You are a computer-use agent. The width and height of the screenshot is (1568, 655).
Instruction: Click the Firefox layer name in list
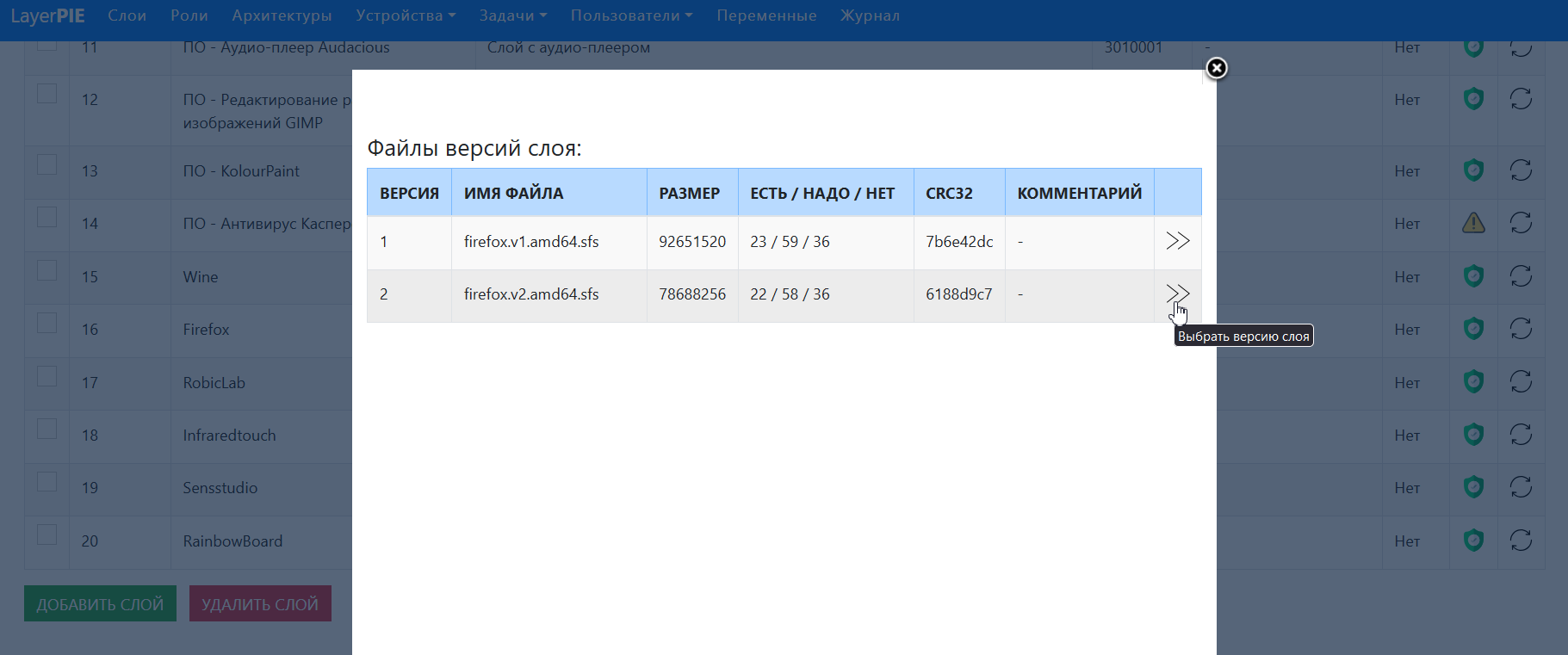pyautogui.click(x=206, y=330)
